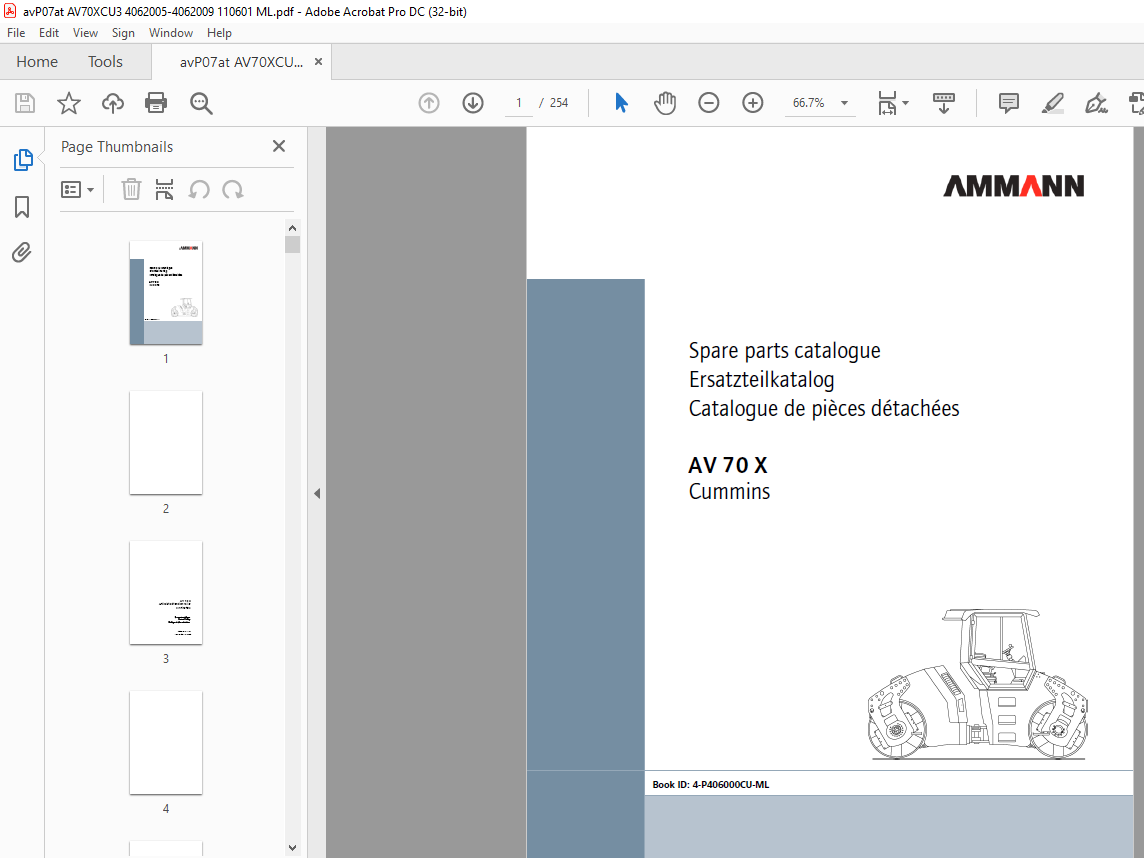Open the sign document pen tool

(x=1096, y=103)
